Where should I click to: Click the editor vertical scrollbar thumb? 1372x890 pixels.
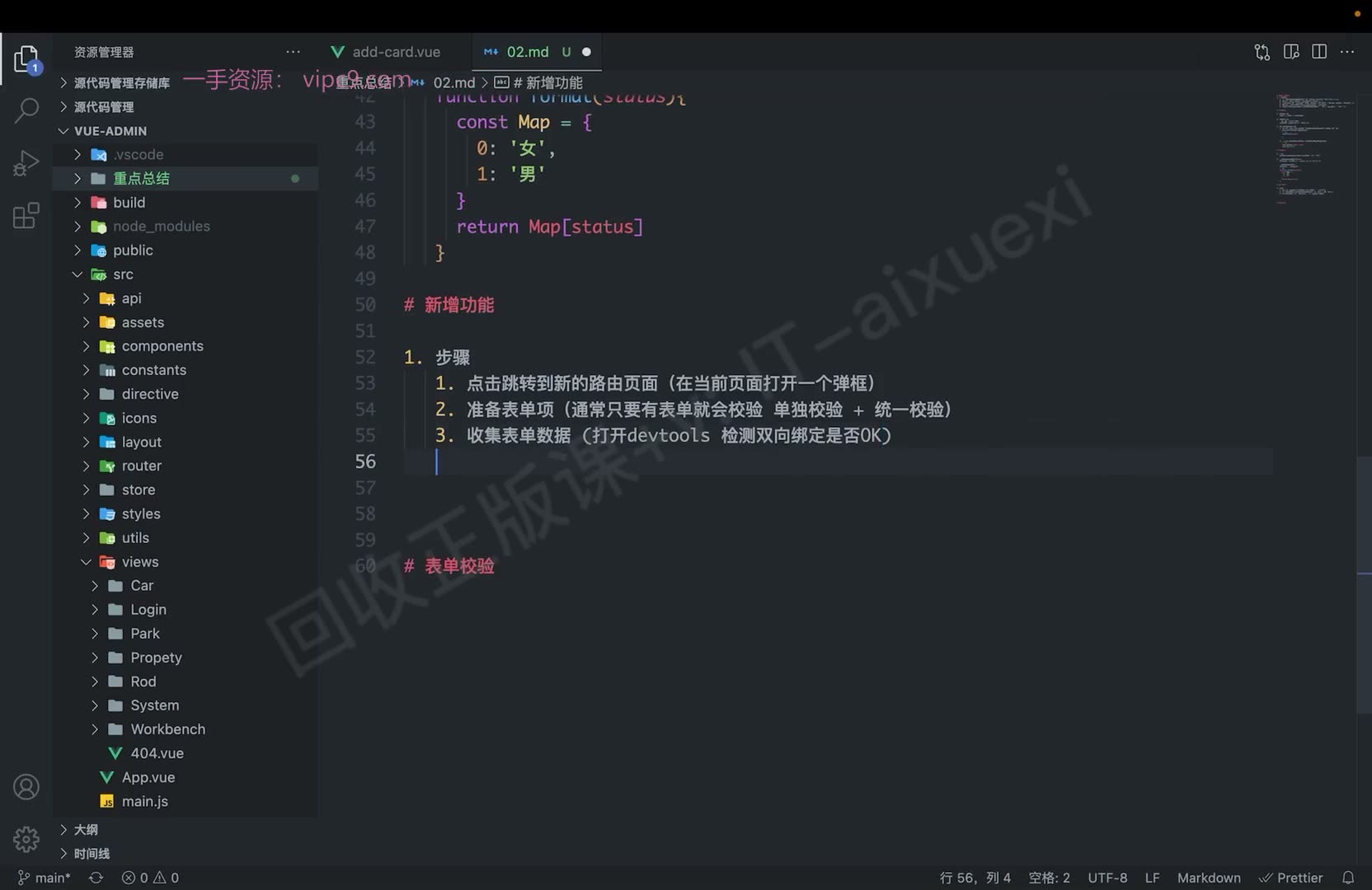[1365, 585]
